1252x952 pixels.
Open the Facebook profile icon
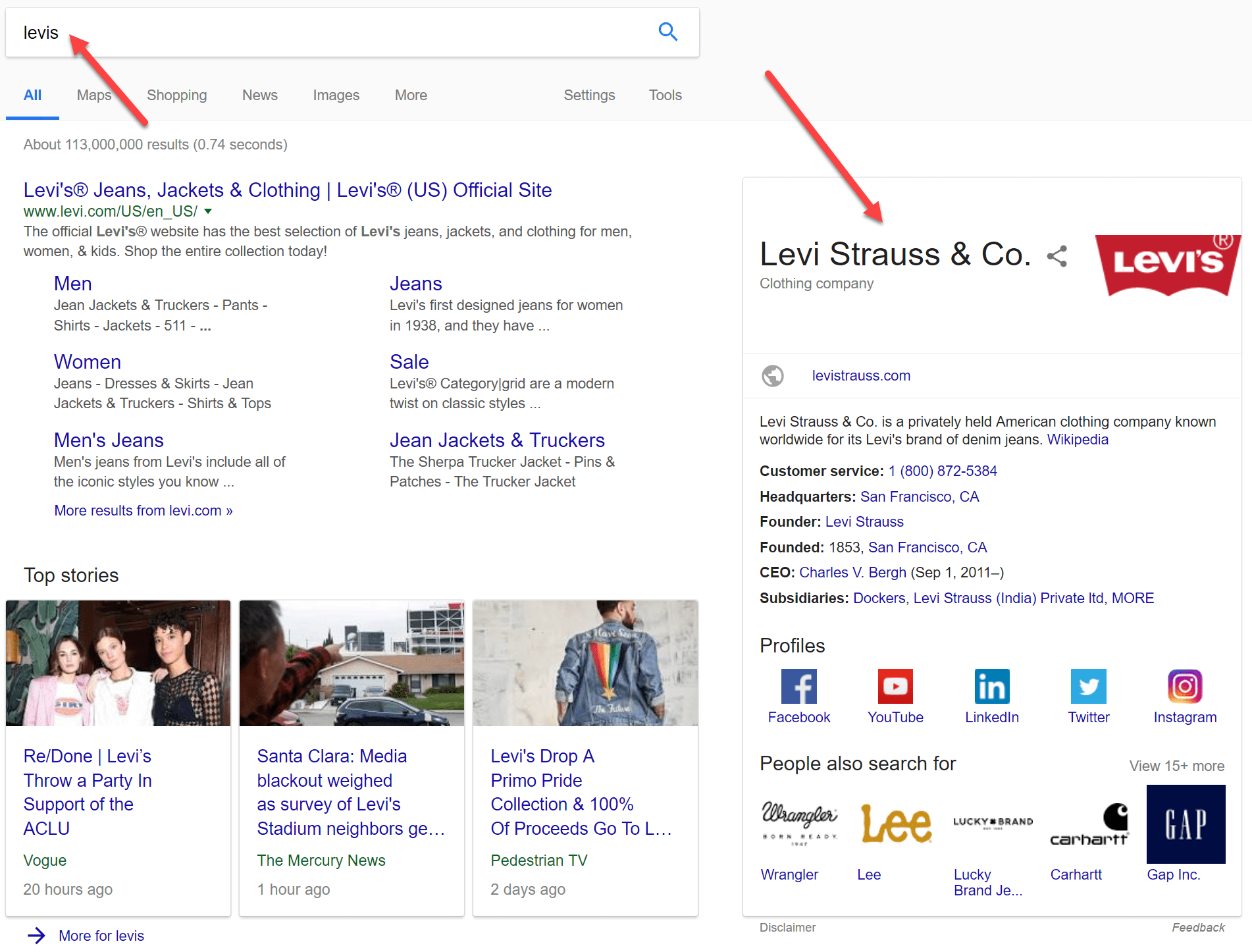(x=799, y=687)
